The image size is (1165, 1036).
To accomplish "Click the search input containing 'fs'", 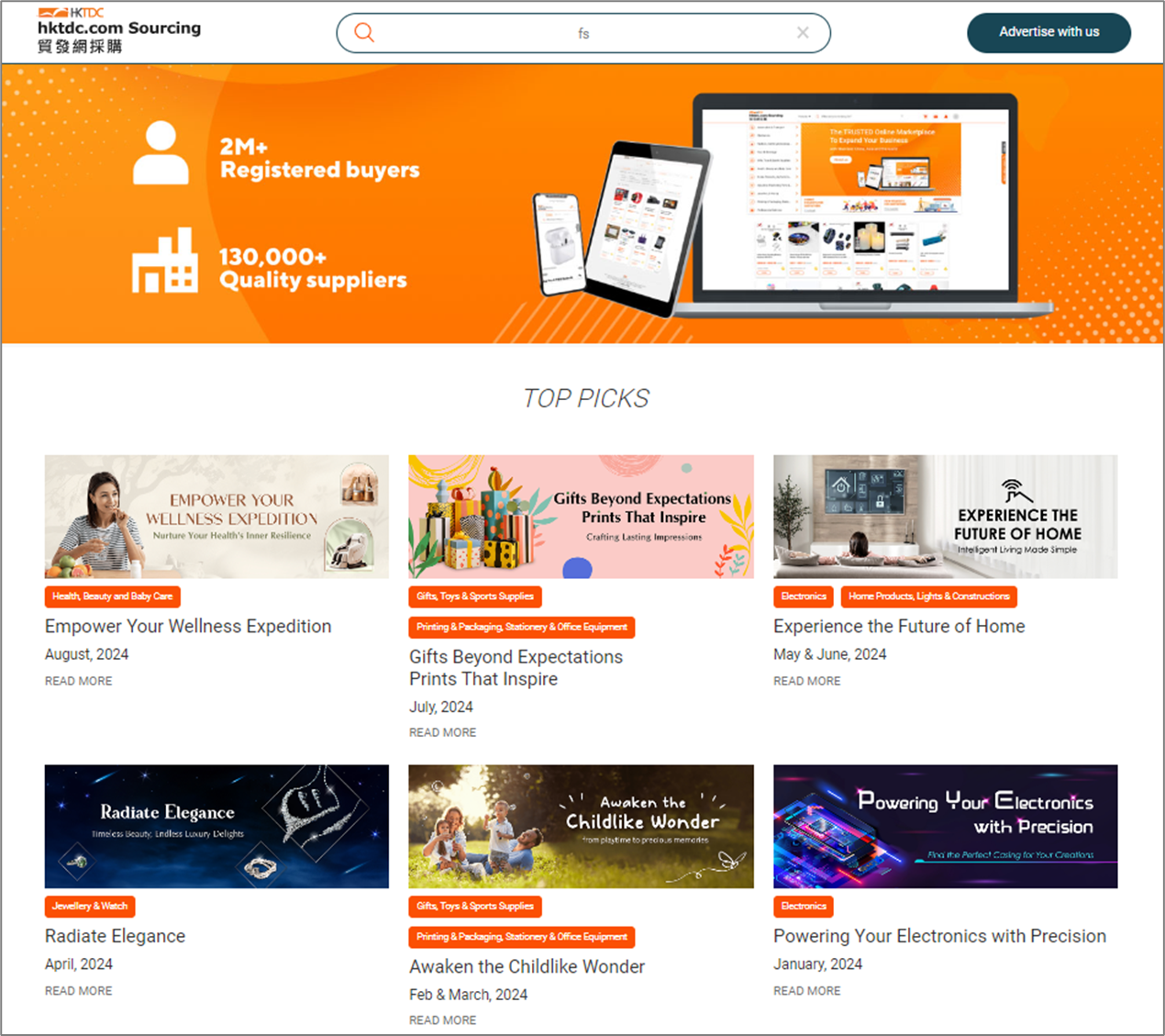I will 583,33.
